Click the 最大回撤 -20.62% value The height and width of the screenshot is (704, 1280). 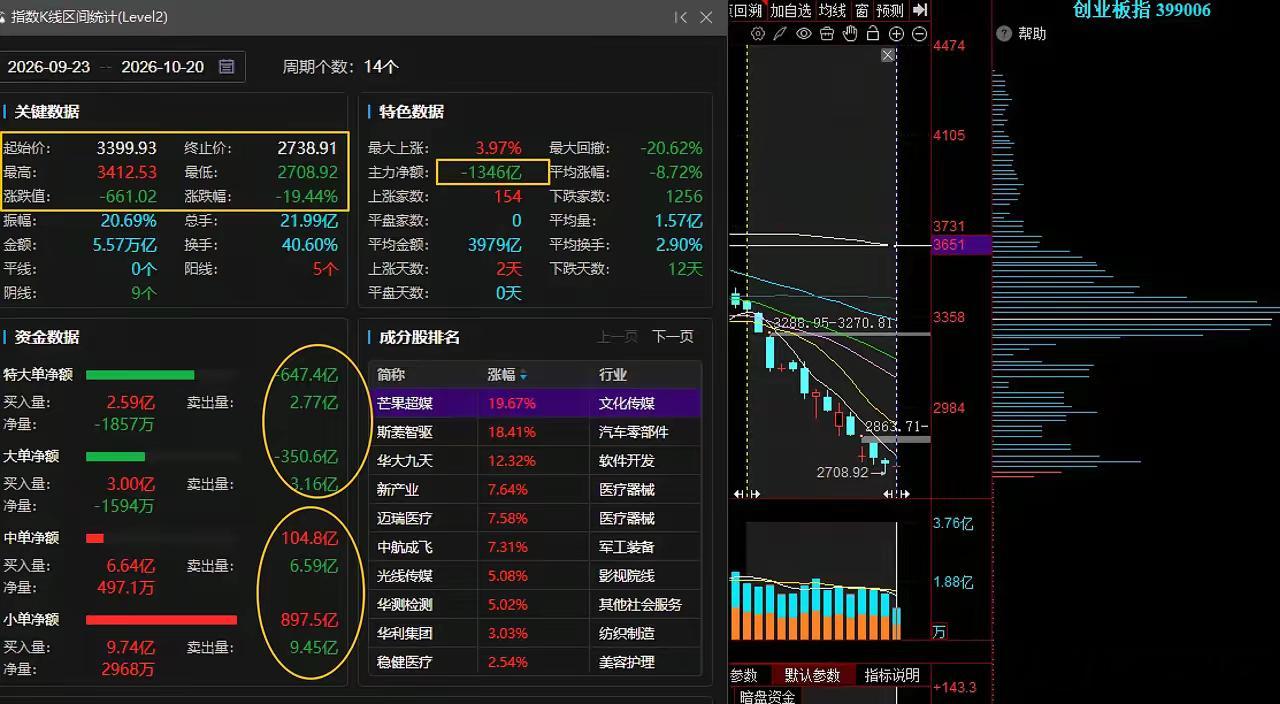click(671, 148)
